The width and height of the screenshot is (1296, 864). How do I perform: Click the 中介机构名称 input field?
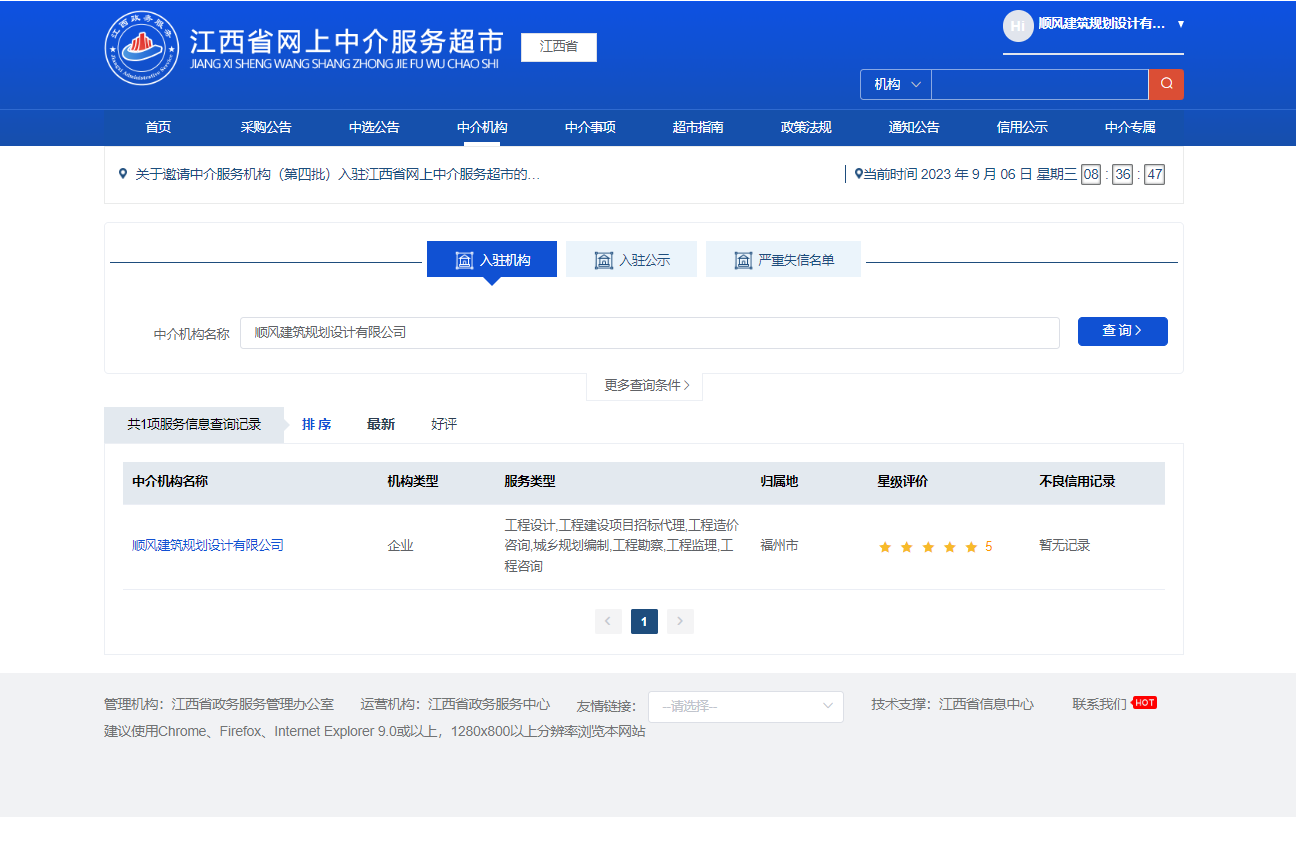pos(650,333)
